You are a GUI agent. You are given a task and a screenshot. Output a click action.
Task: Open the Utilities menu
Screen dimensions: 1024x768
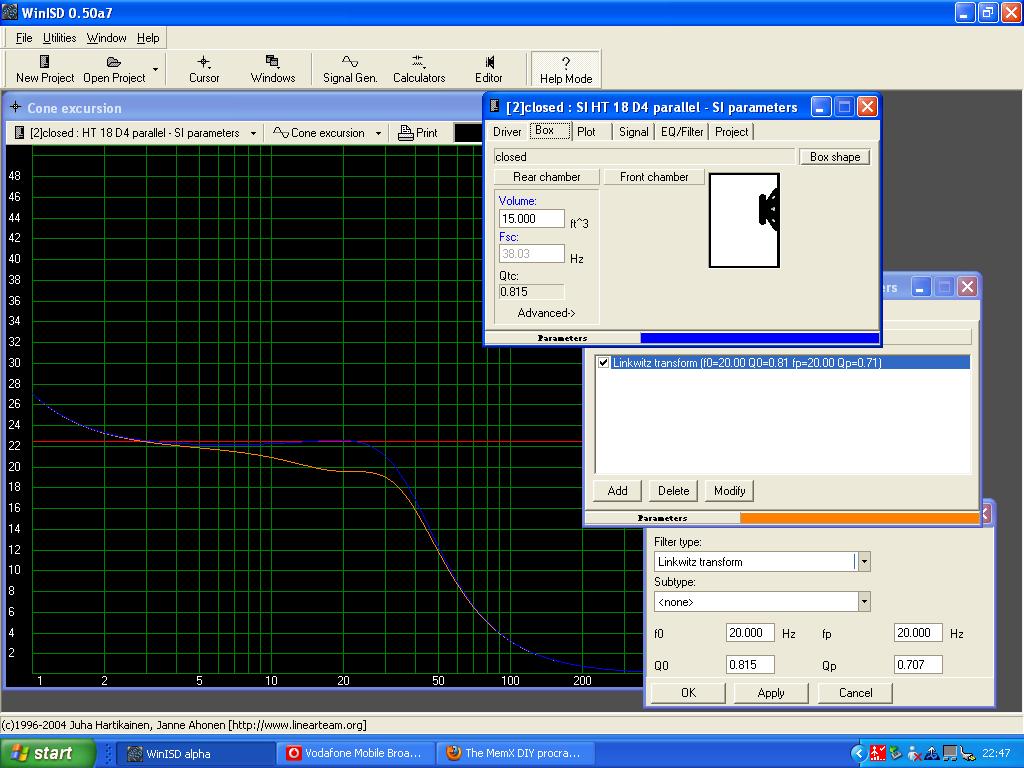pos(59,38)
